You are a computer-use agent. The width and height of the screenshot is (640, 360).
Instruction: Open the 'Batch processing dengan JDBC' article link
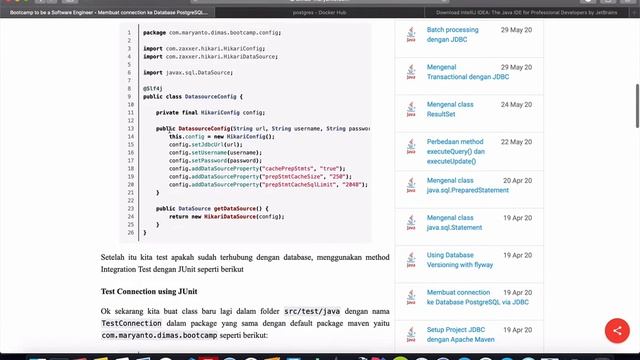pyautogui.click(x=452, y=35)
